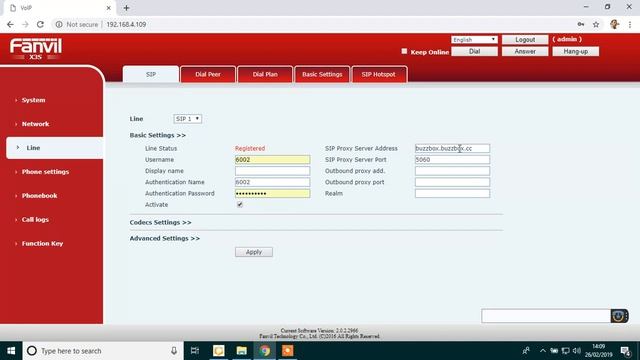Screen dimensions: 640x360
Task: Select Line in the sidebar
Action: (55, 148)
